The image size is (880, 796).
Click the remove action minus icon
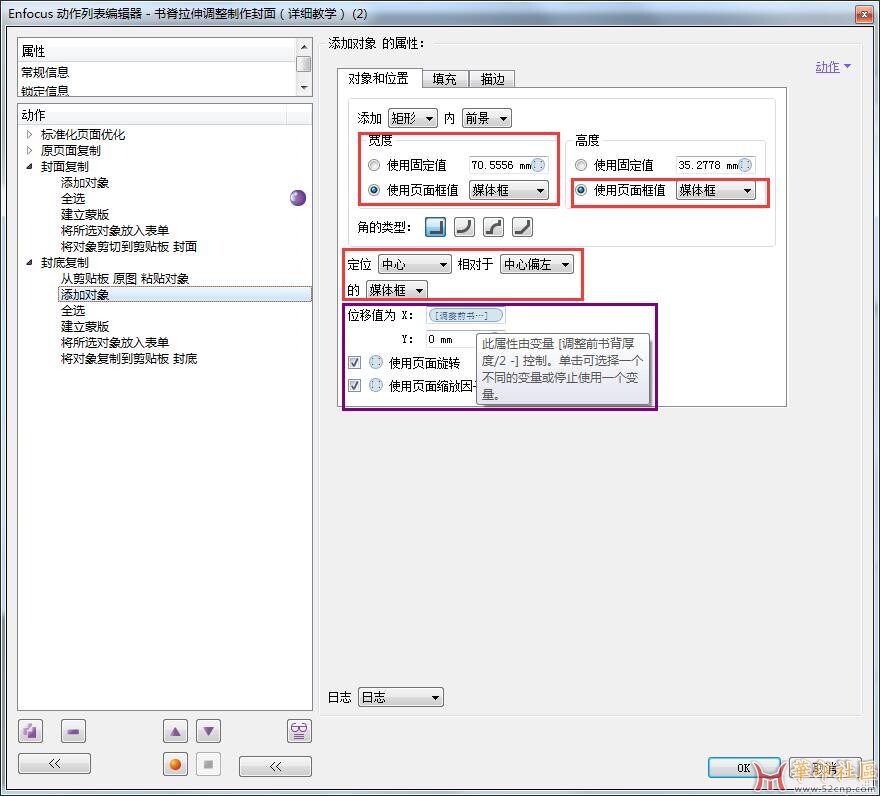[x=73, y=731]
